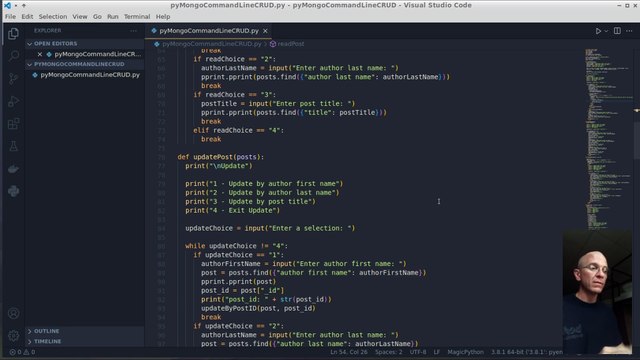Open the Terminal menu
The image size is (640, 360).
(137, 17)
